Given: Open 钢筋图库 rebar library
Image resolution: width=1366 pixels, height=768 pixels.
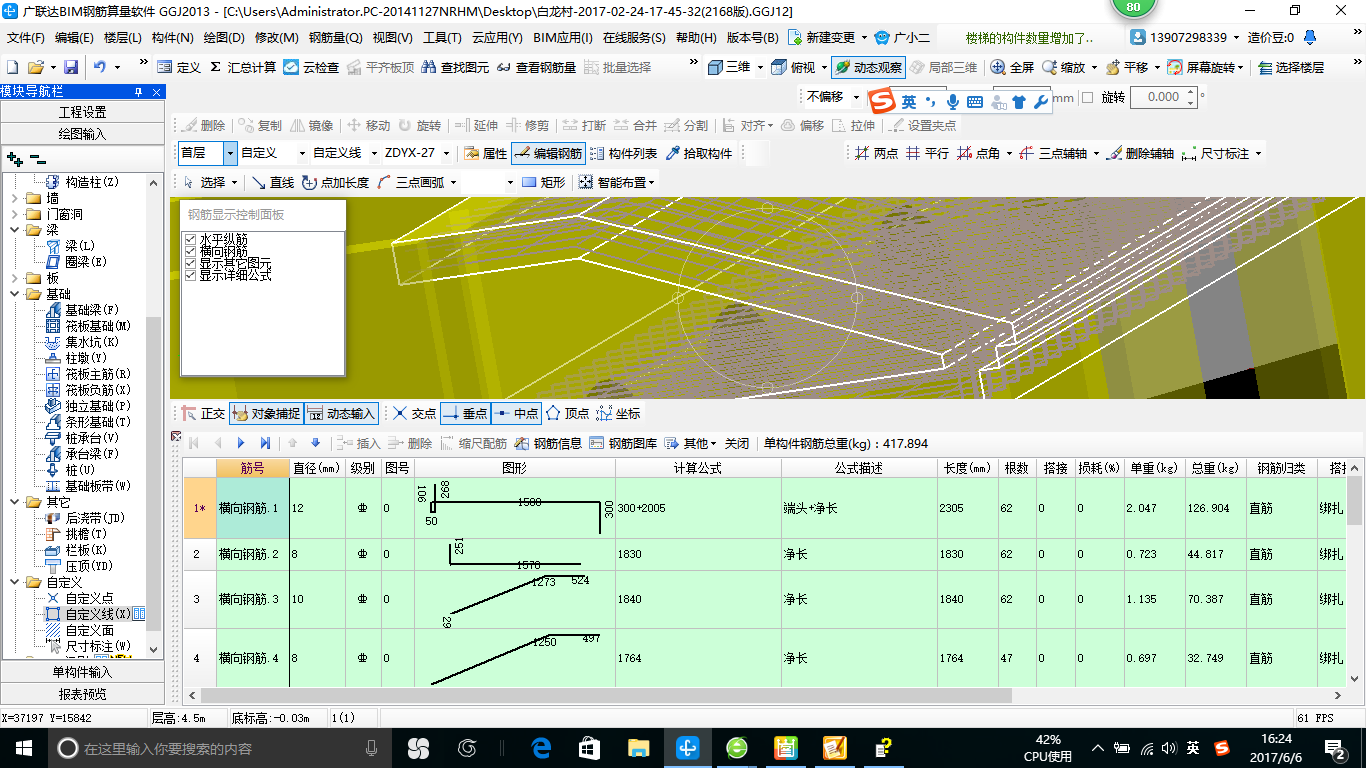Looking at the screenshot, I should (x=623, y=443).
